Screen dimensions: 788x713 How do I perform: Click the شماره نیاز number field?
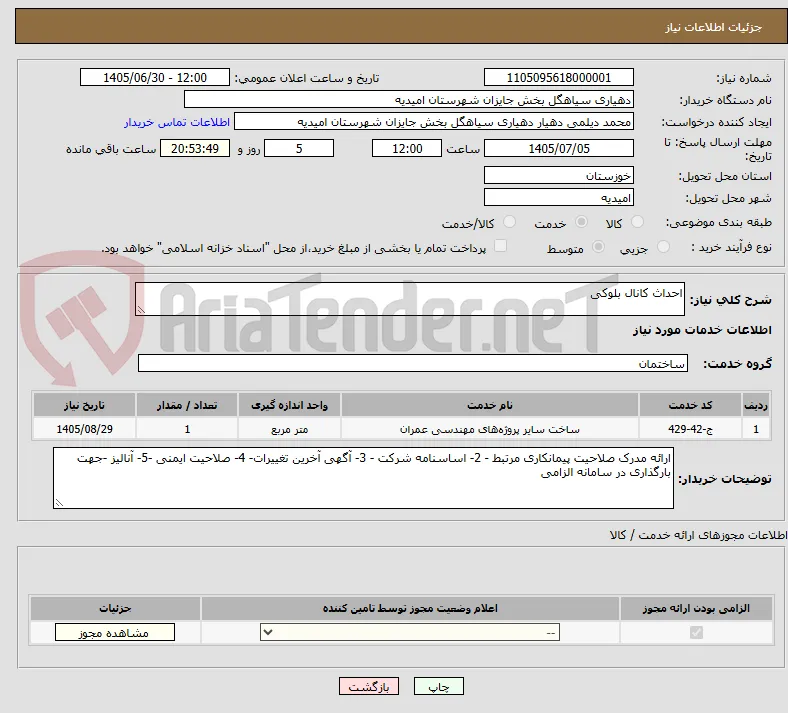(558, 77)
